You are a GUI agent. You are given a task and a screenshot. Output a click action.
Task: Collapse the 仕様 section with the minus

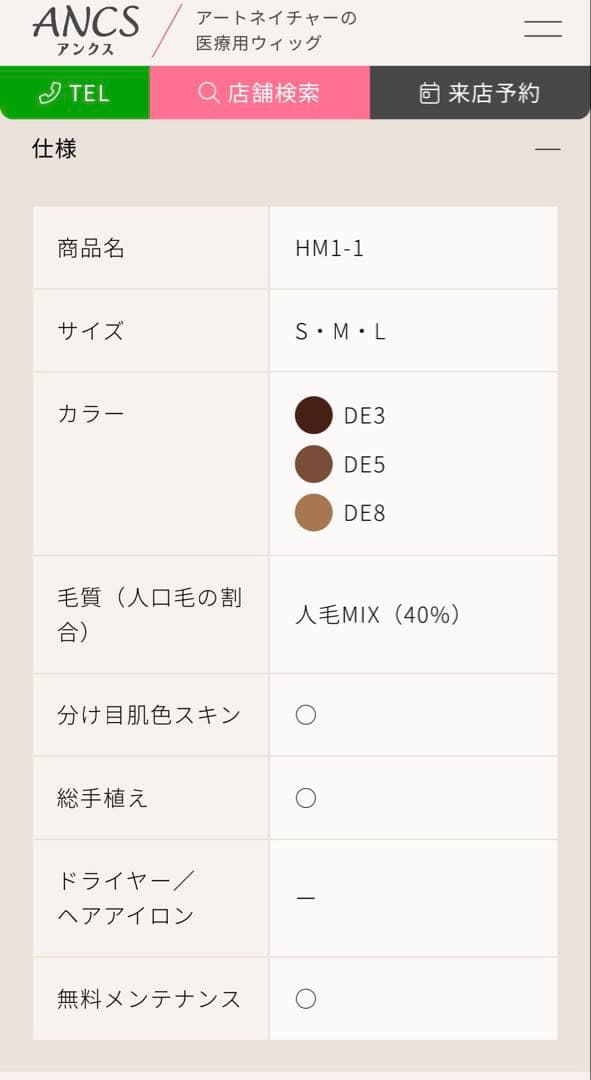[548, 148]
